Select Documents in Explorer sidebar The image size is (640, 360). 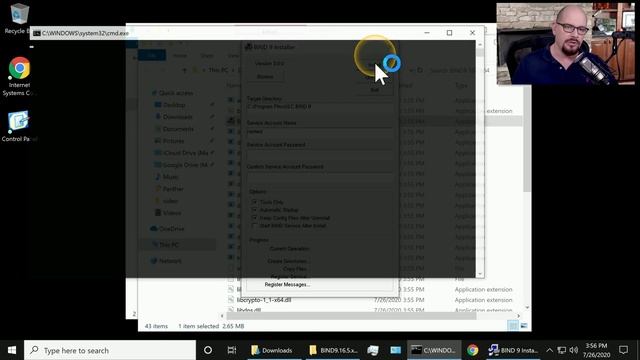click(x=178, y=129)
